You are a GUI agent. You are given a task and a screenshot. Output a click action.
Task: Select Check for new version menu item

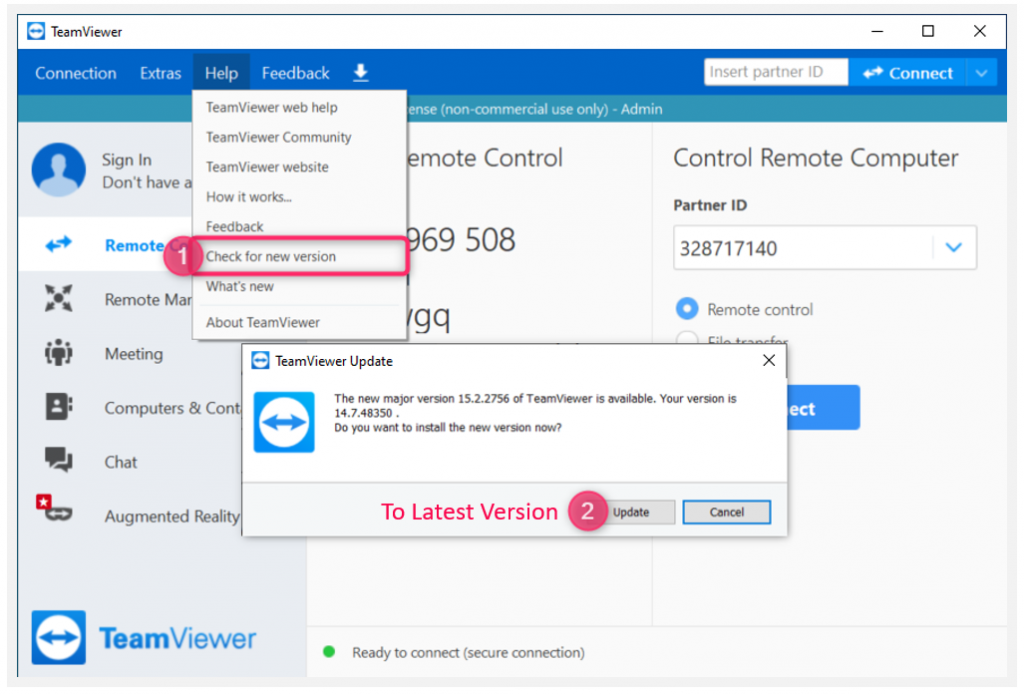(271, 257)
